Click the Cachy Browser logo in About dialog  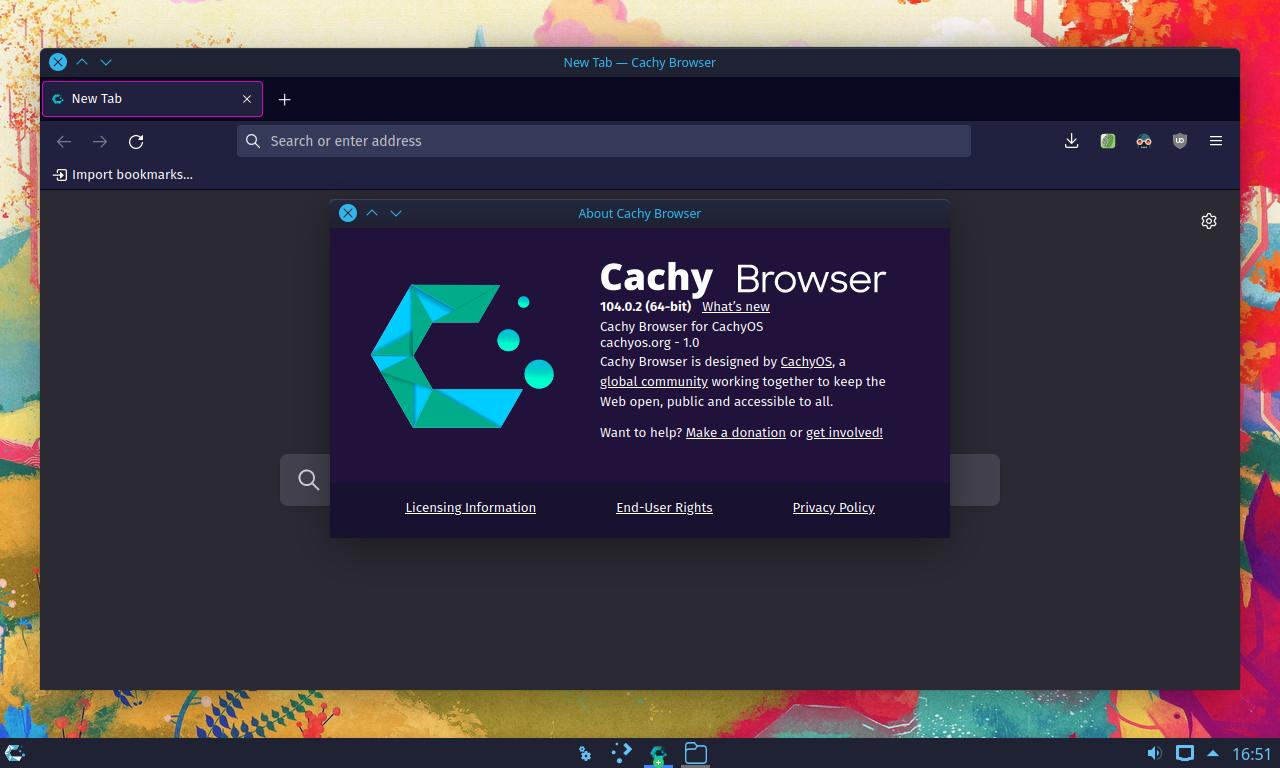[462, 356]
